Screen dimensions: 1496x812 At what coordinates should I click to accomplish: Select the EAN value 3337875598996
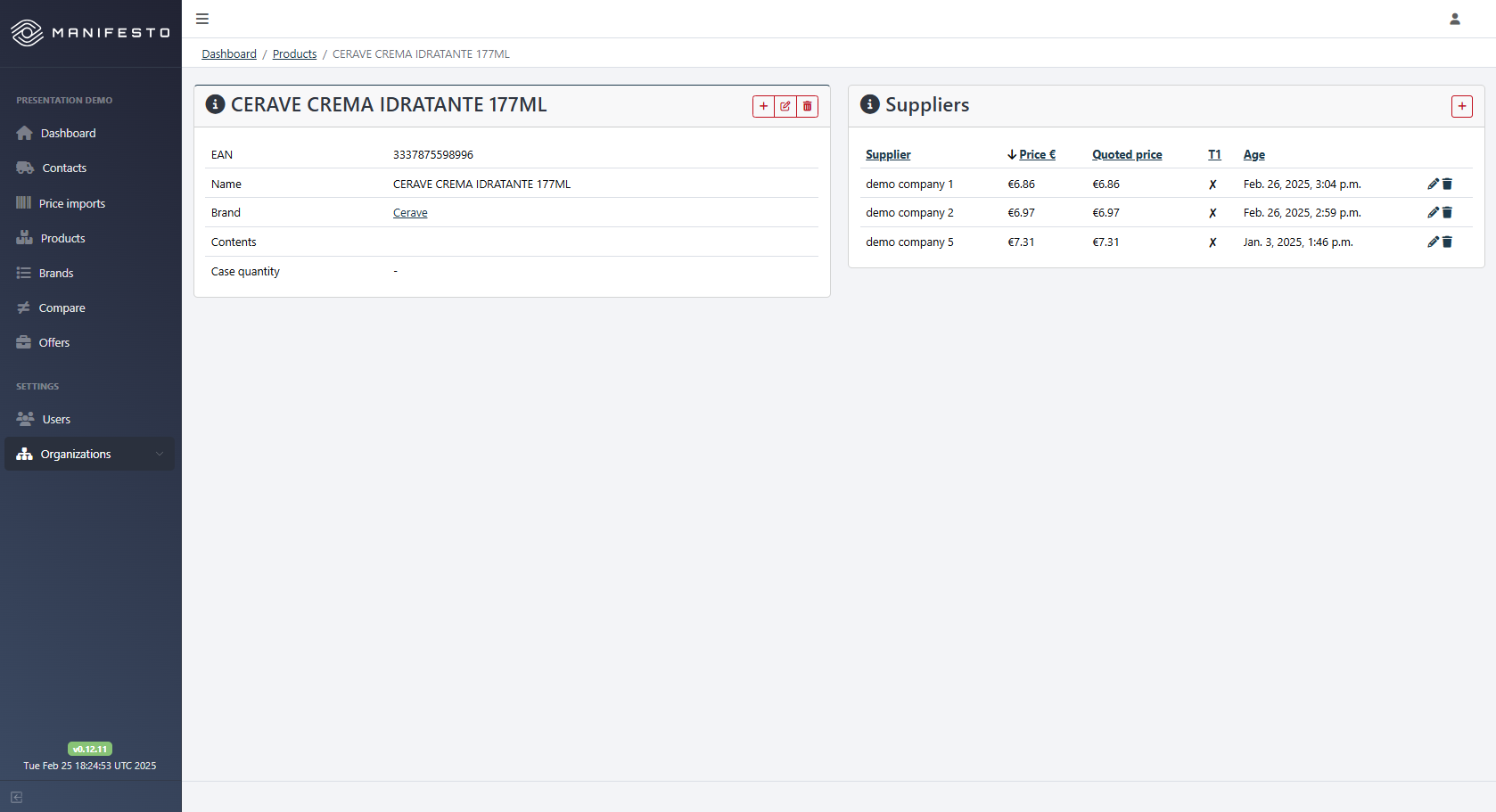[433, 154]
